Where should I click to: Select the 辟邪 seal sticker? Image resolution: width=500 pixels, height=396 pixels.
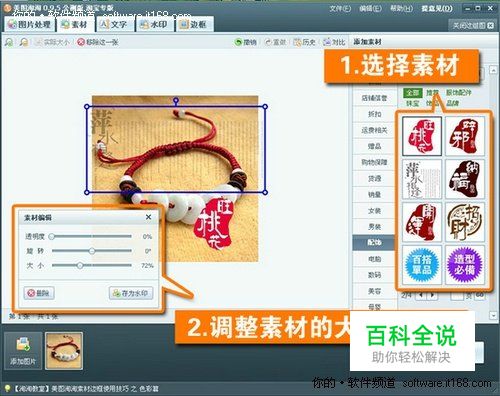[465, 136]
